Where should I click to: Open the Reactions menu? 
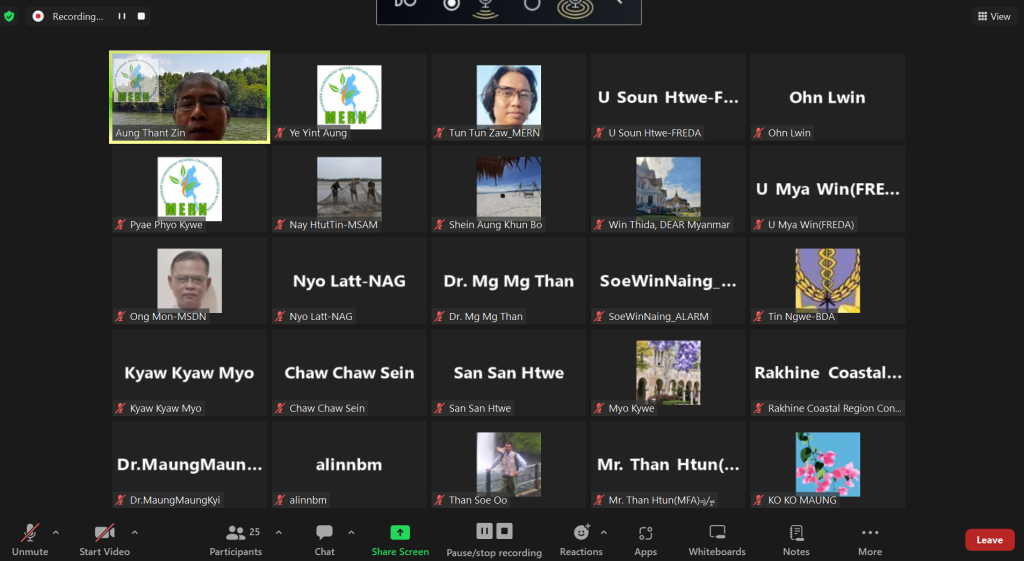tap(581, 534)
